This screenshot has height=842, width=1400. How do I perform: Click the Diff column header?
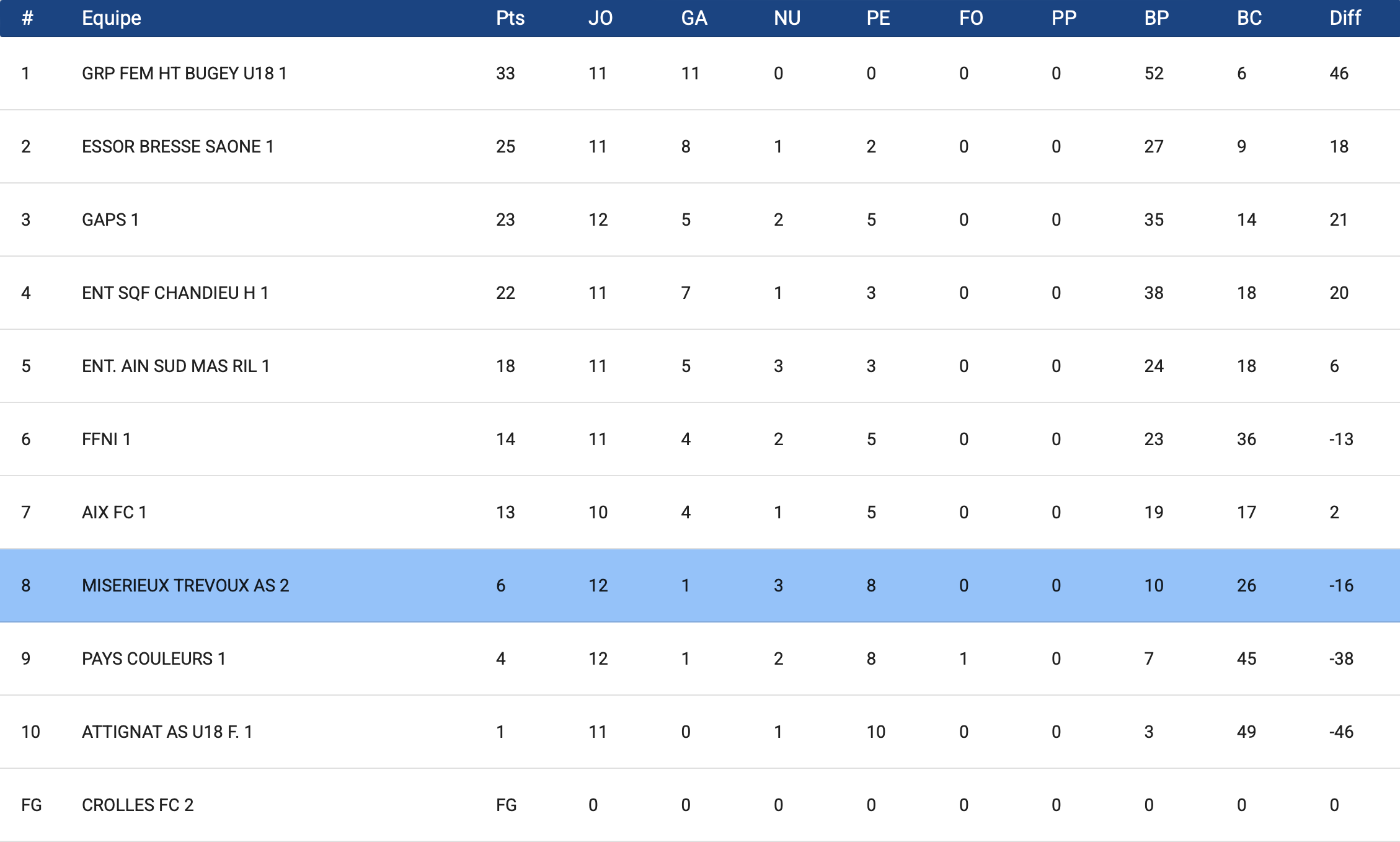pos(1345,18)
